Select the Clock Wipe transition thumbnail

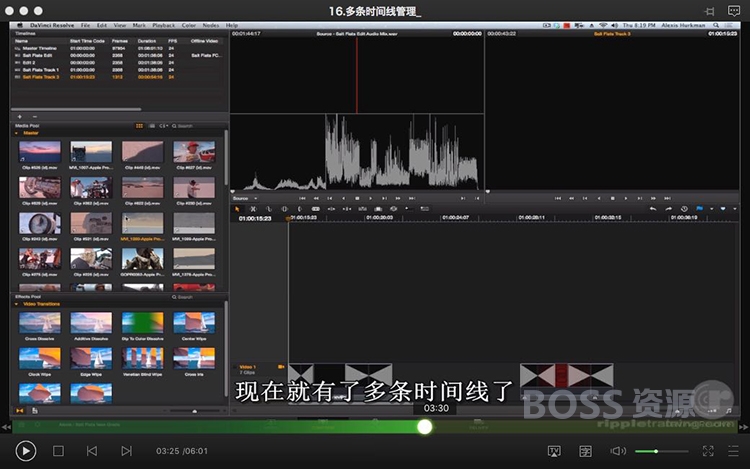tap(40, 358)
